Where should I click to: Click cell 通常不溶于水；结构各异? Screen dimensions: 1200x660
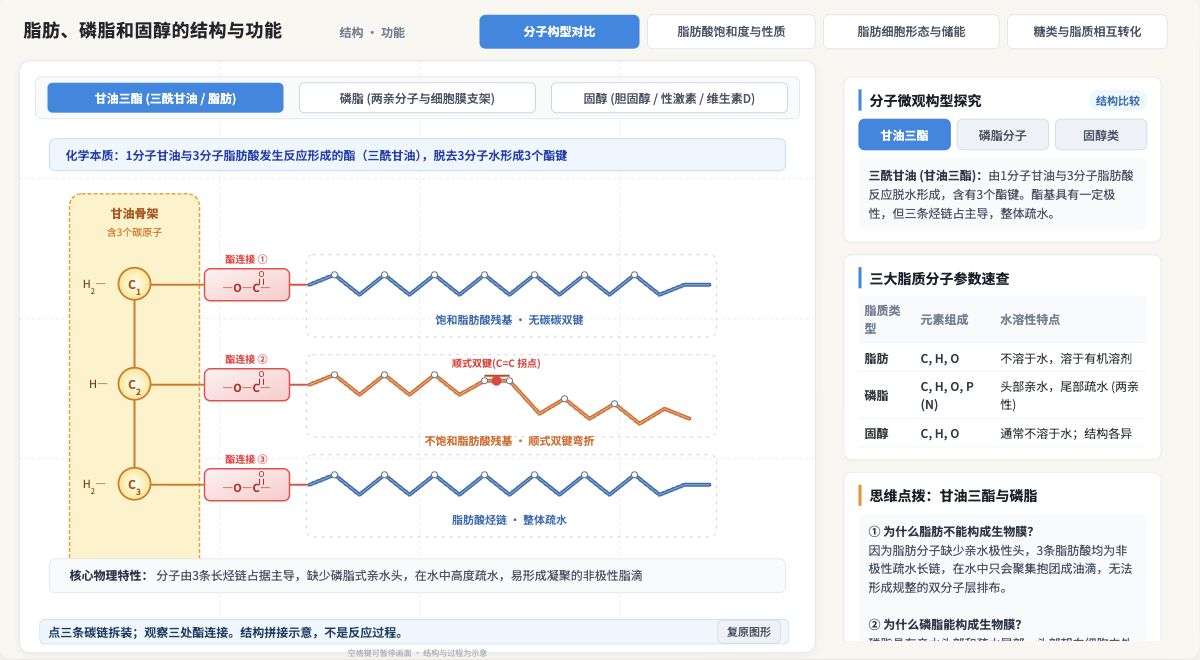[x=1066, y=433]
